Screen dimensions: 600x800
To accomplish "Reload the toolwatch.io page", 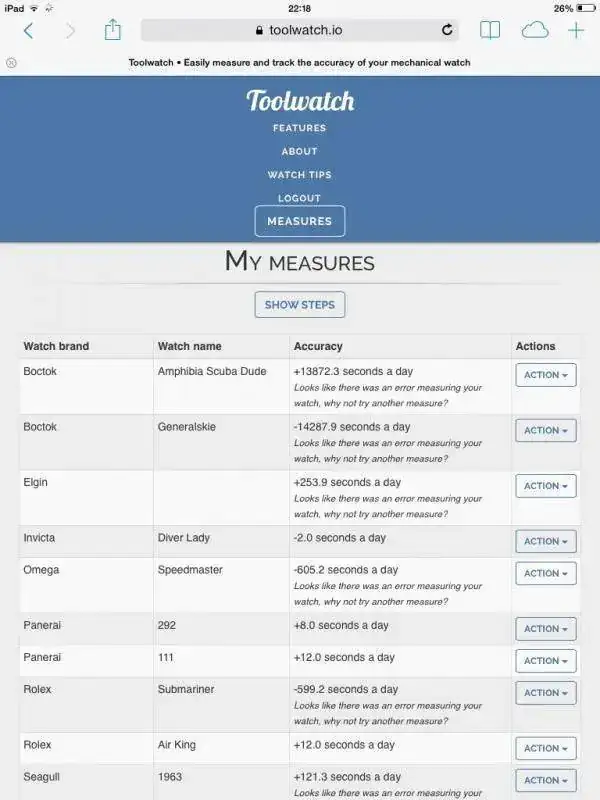I will 447,30.
